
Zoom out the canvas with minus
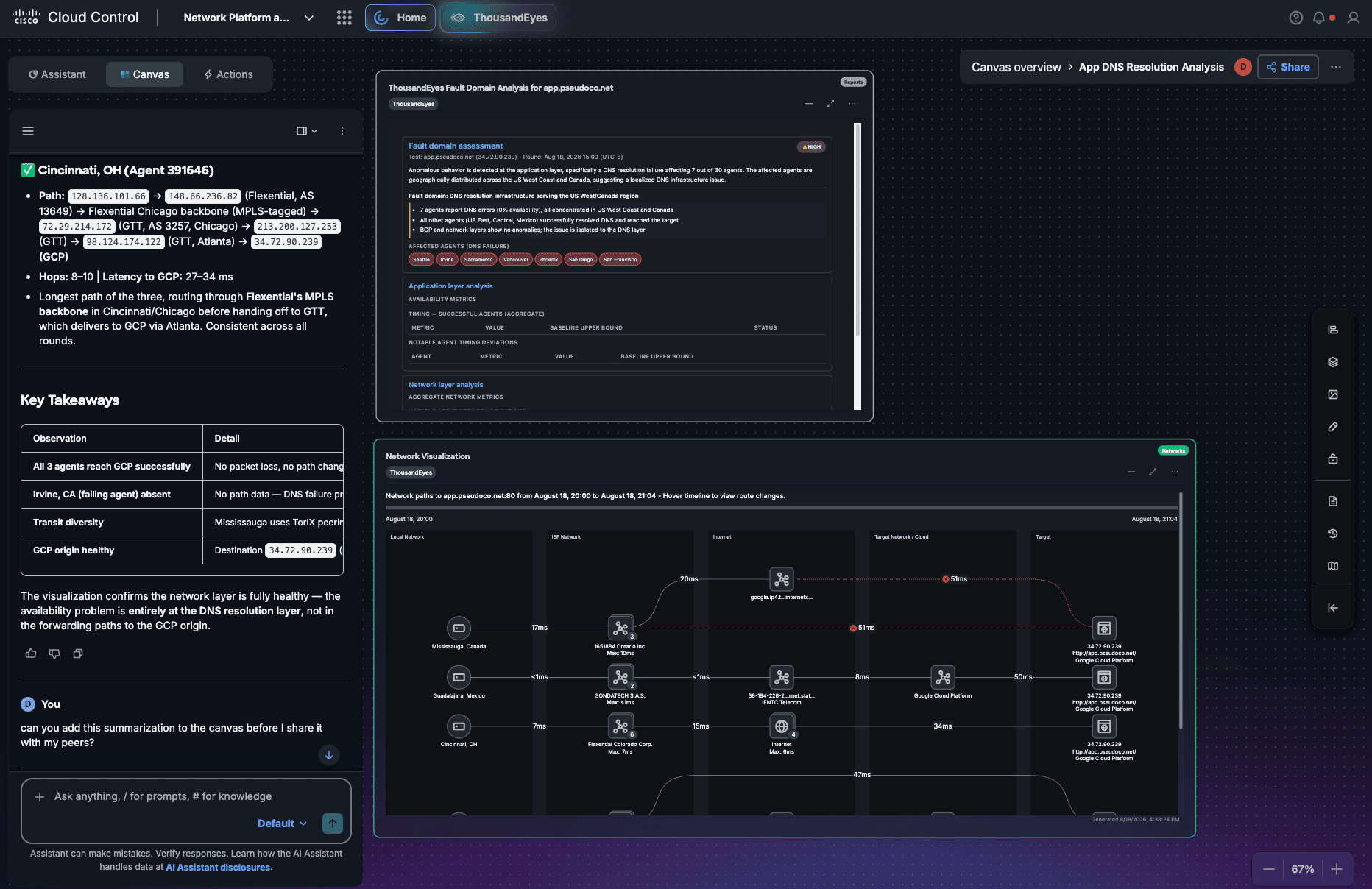pos(1269,869)
